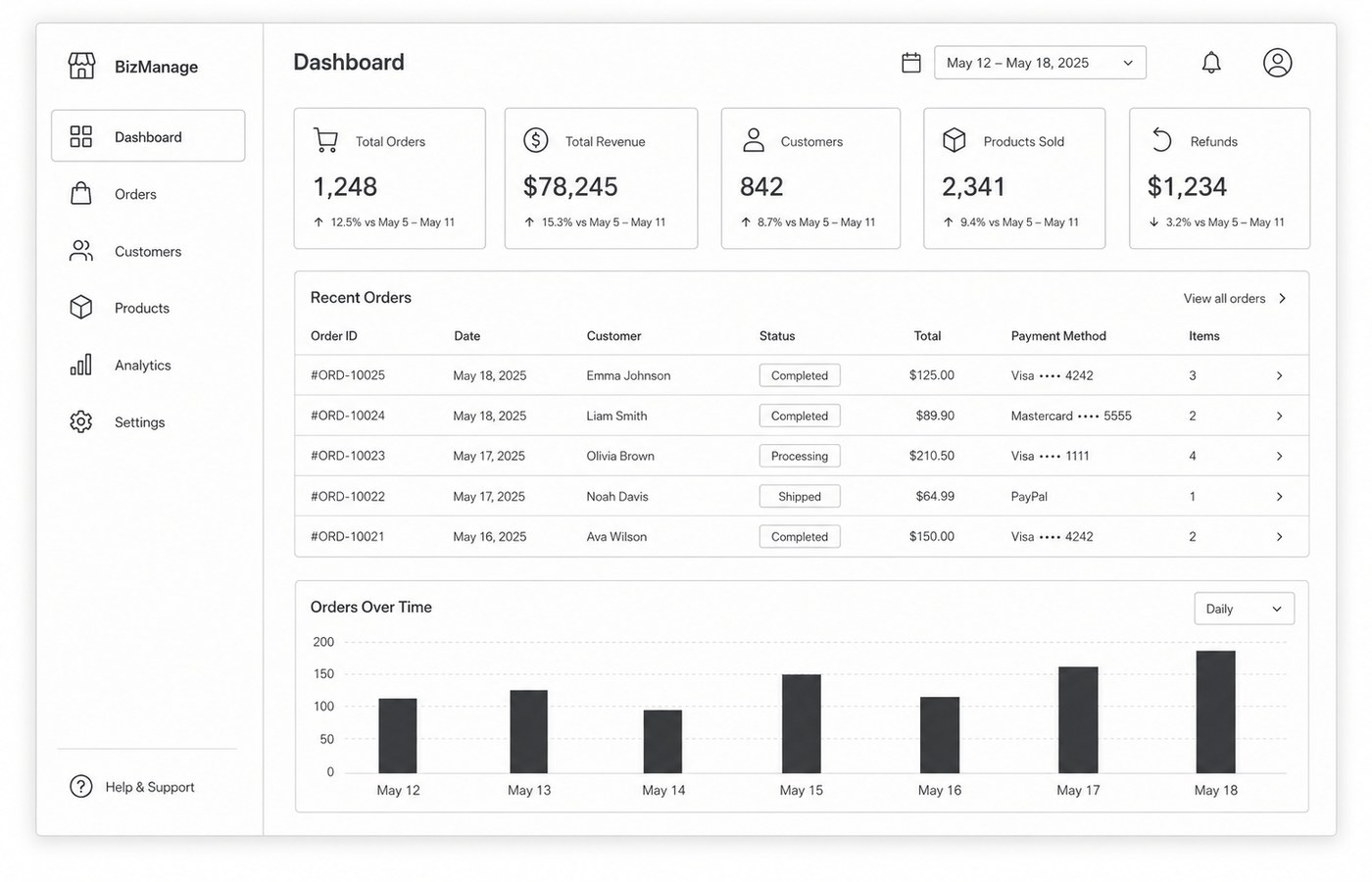
Task: Click the Total Orders value 1,248
Action: pos(345,186)
